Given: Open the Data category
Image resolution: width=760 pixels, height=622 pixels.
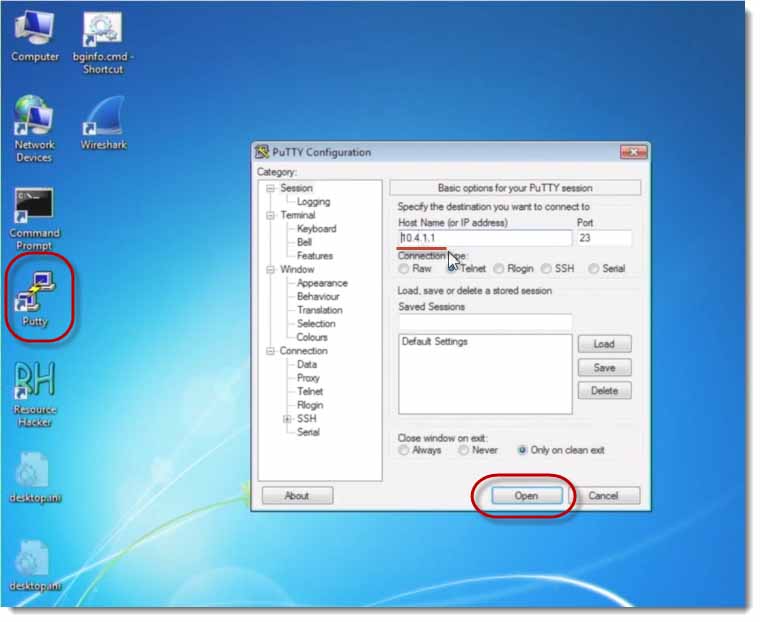Looking at the screenshot, I should pyautogui.click(x=307, y=365).
